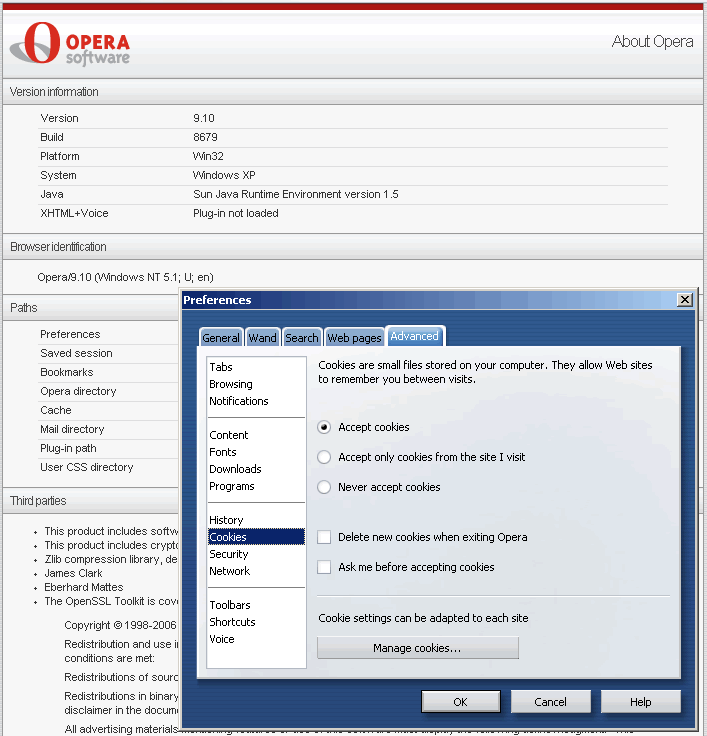The height and width of the screenshot is (736, 707).
Task: Click the Preferences path label in Paths
Action: tap(70, 334)
